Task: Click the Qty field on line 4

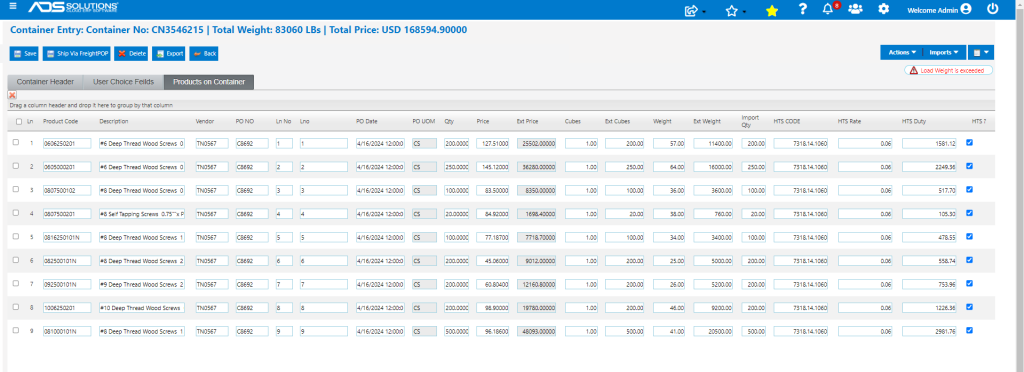Action: [x=456, y=213]
